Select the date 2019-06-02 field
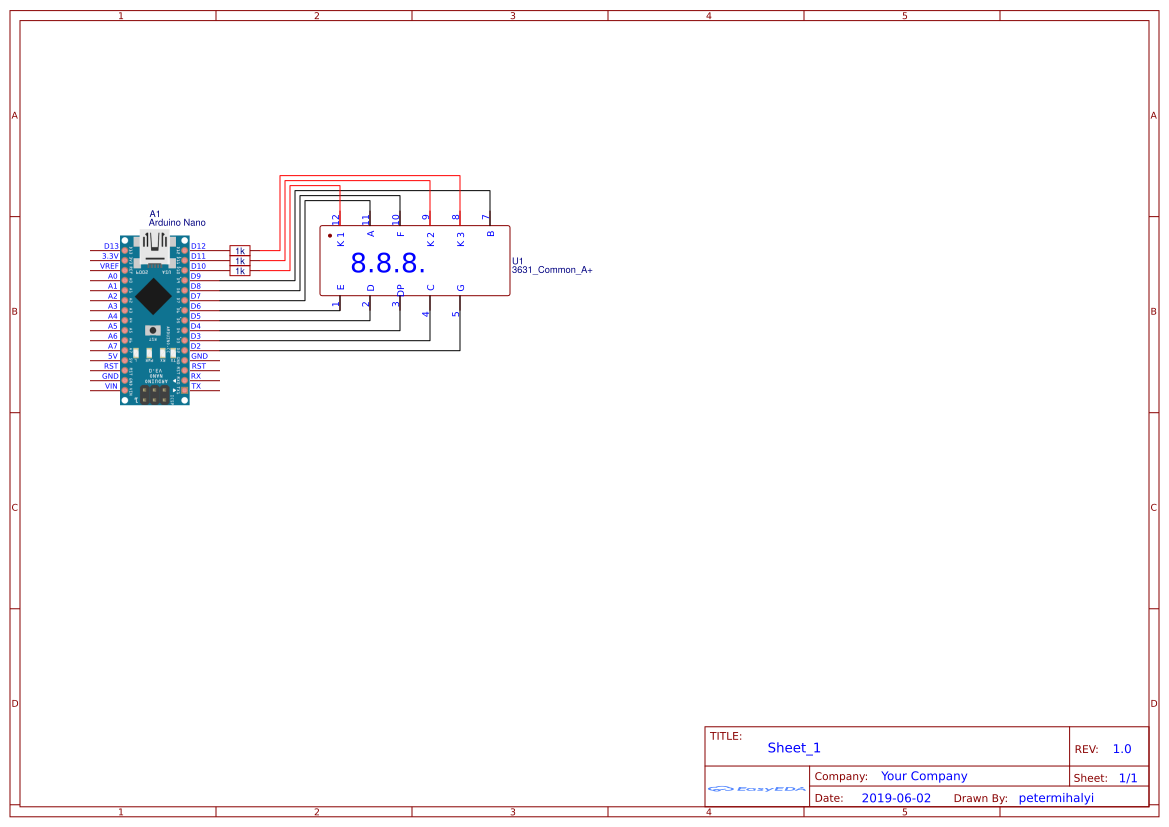This screenshot has width=1169, height=827. [897, 797]
